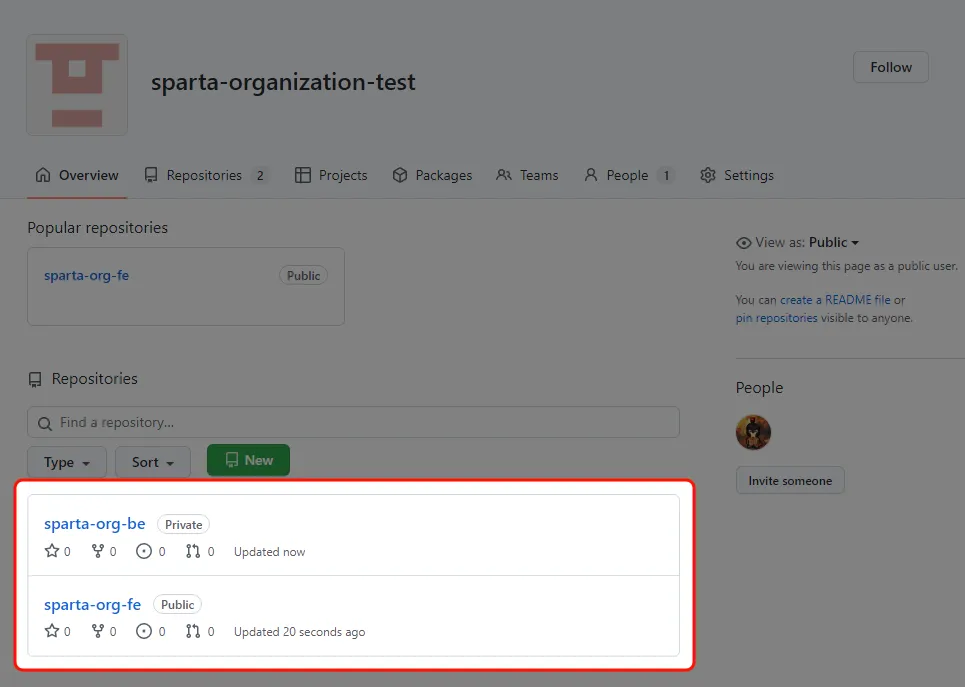Screen dimensions: 965x687
Task: Click the table icon in Projects tab
Action: pos(303,175)
